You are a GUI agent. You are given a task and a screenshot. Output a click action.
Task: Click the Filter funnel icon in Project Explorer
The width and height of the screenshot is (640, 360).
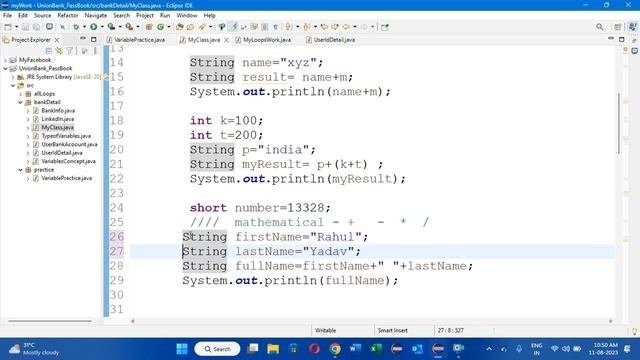70,51
